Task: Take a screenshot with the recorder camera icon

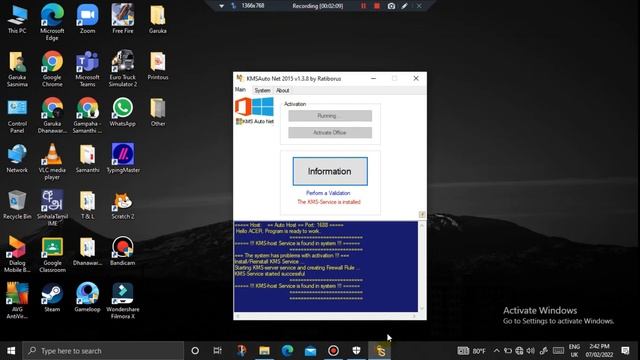Action: pyautogui.click(x=391, y=6)
